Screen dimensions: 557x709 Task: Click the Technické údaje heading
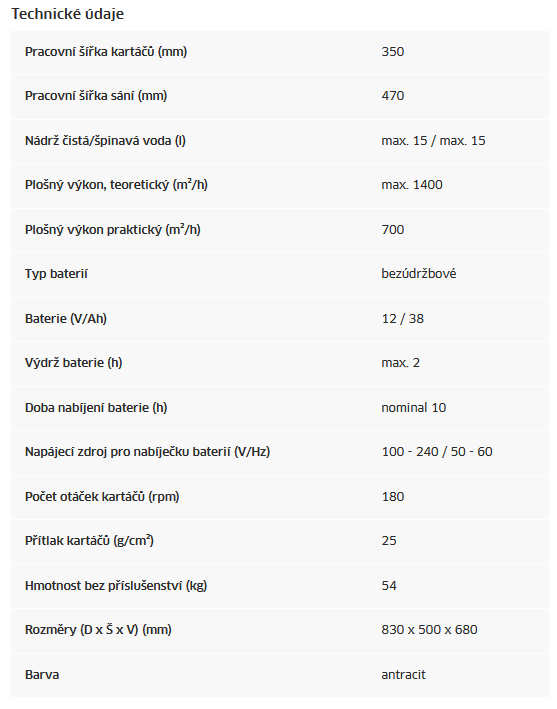[67, 14]
